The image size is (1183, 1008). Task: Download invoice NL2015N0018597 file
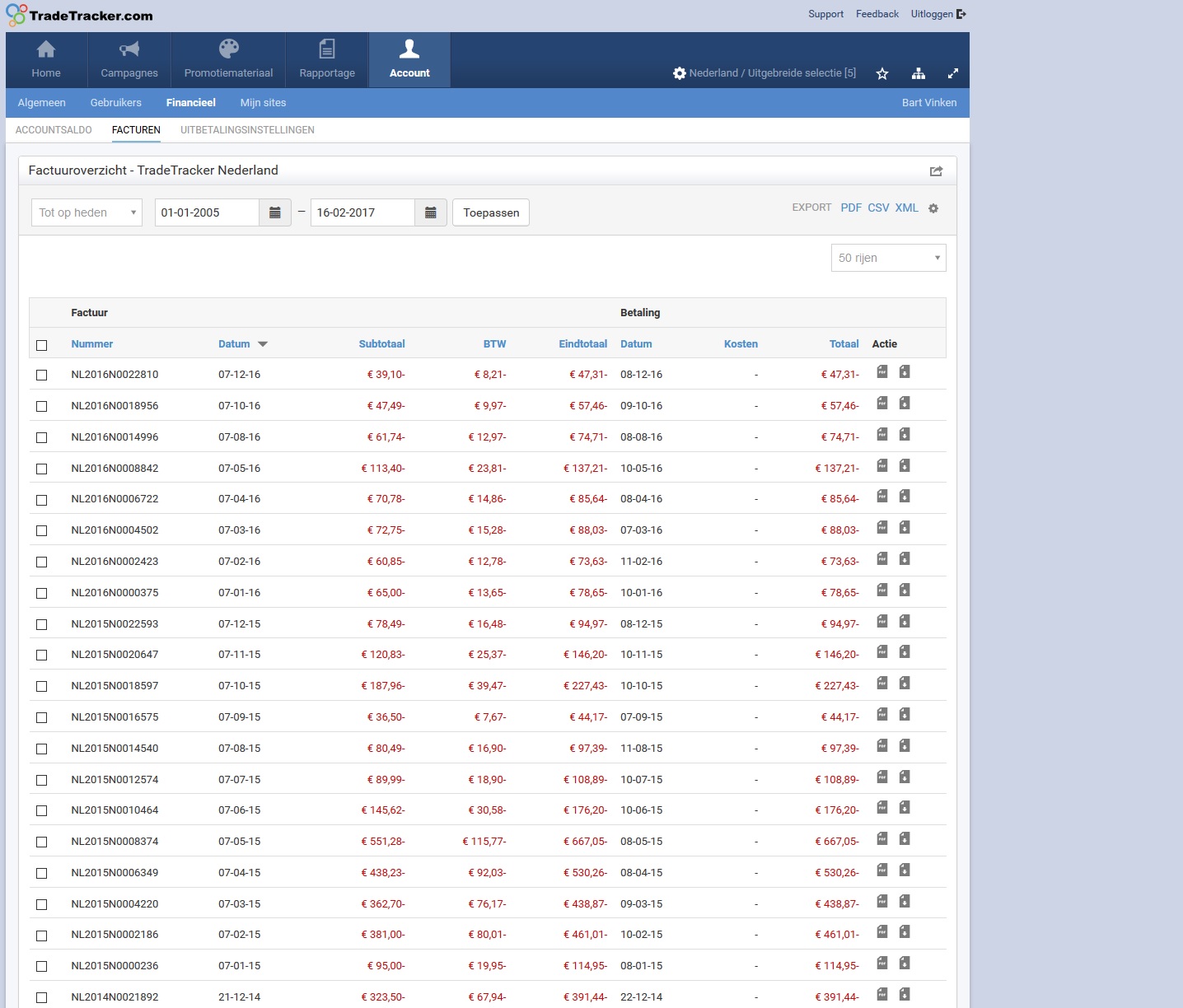coord(905,684)
